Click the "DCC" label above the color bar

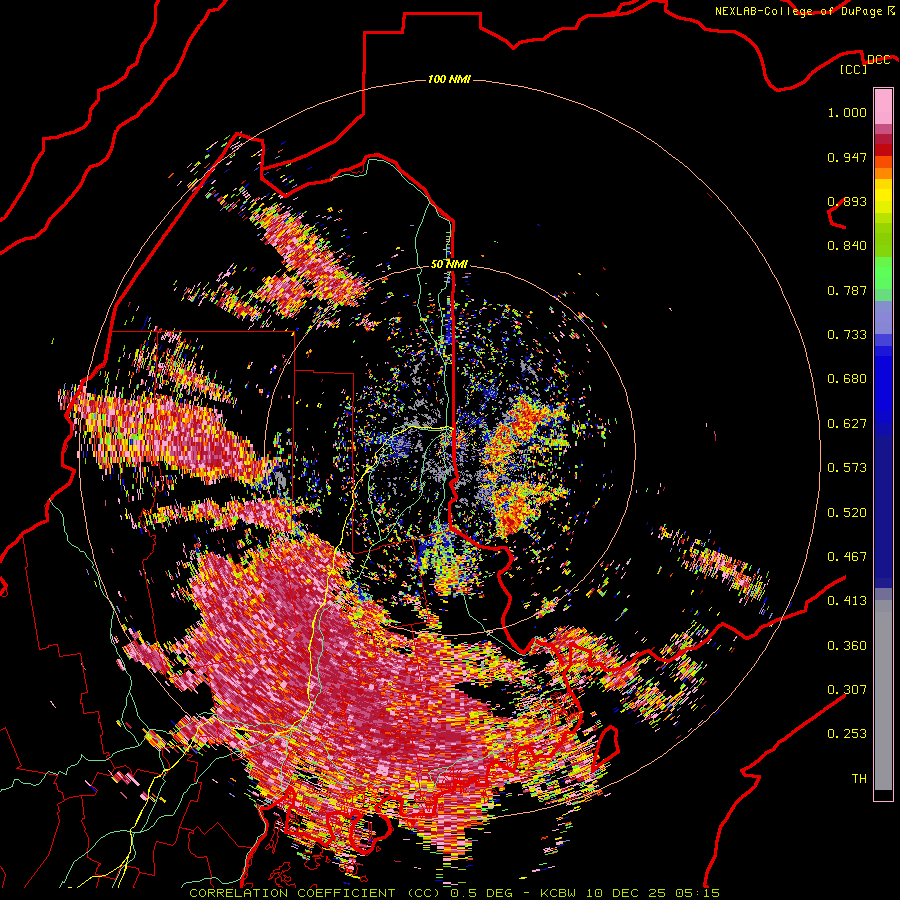click(878, 60)
